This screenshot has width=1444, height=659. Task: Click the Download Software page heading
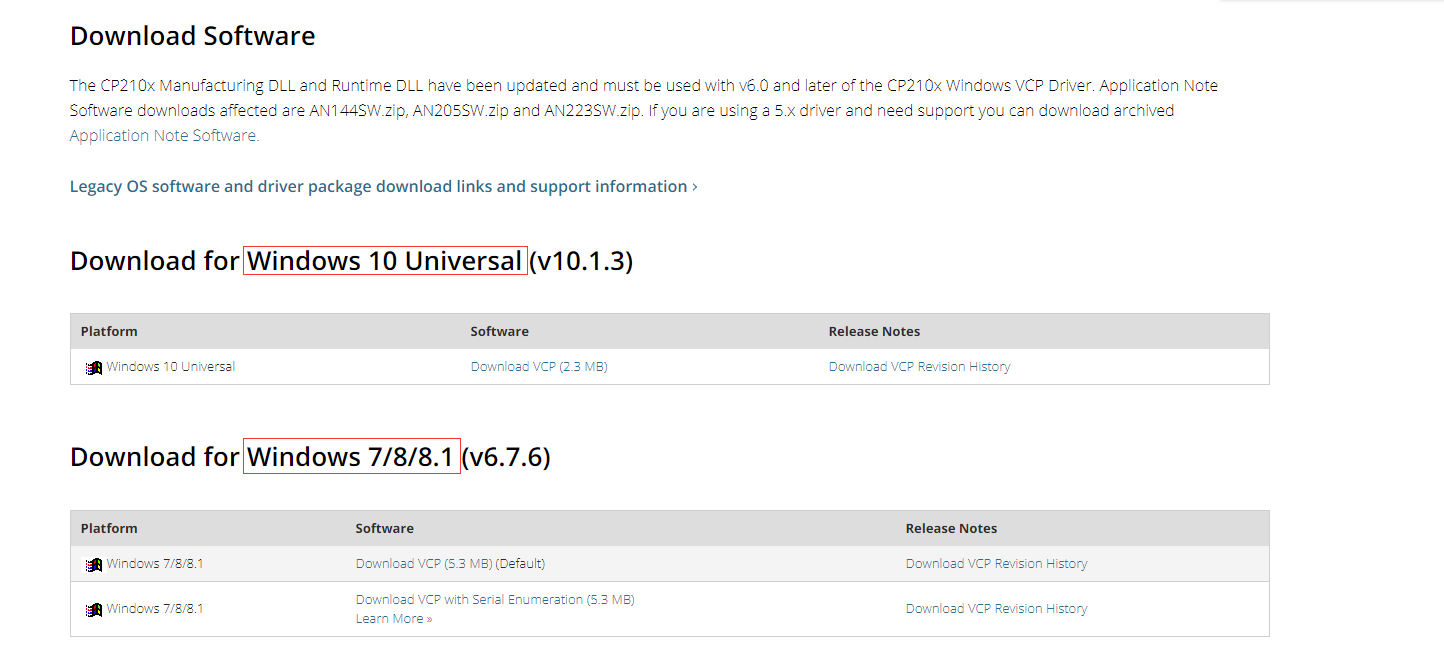click(x=192, y=37)
